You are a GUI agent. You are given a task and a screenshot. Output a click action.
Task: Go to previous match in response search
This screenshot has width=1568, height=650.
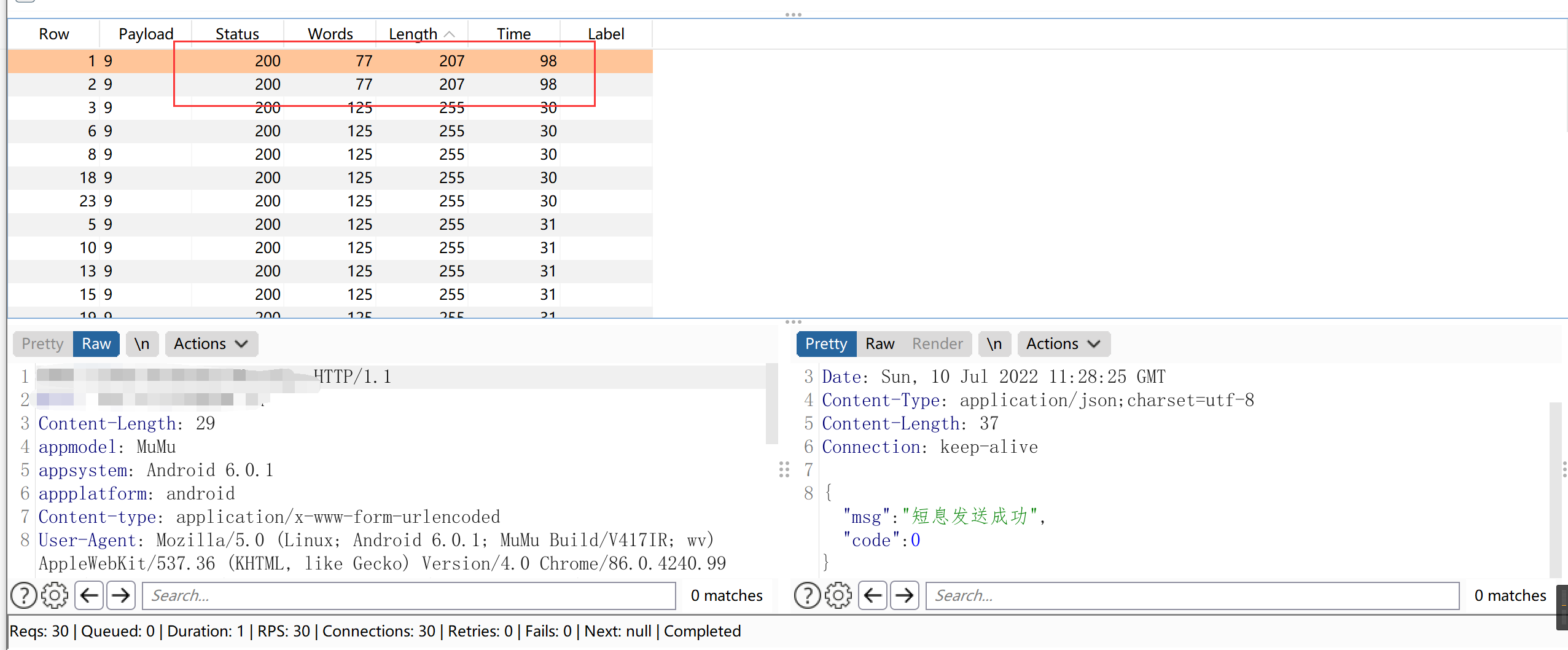pyautogui.click(x=873, y=595)
